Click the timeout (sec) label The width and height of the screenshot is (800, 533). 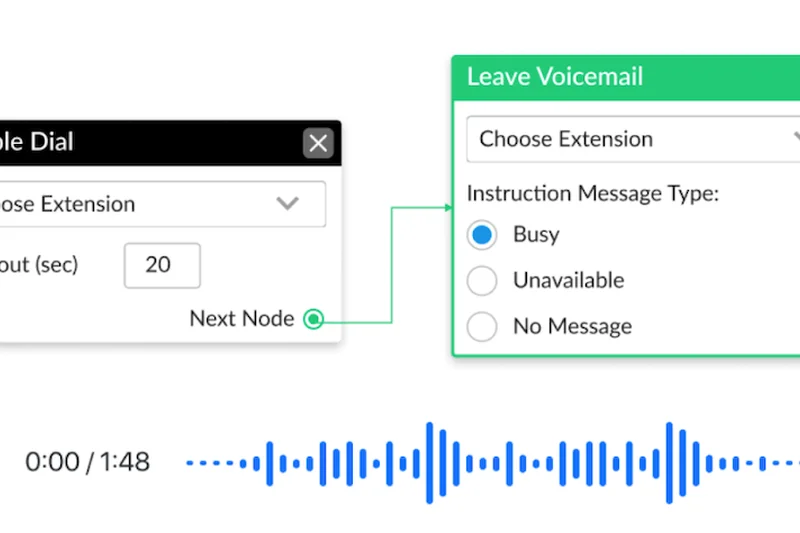(x=40, y=265)
